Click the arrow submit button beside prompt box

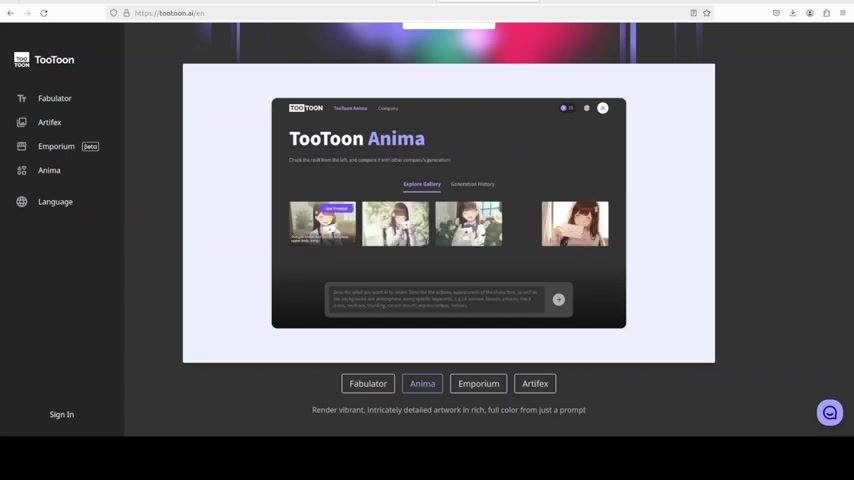pyautogui.click(x=559, y=299)
